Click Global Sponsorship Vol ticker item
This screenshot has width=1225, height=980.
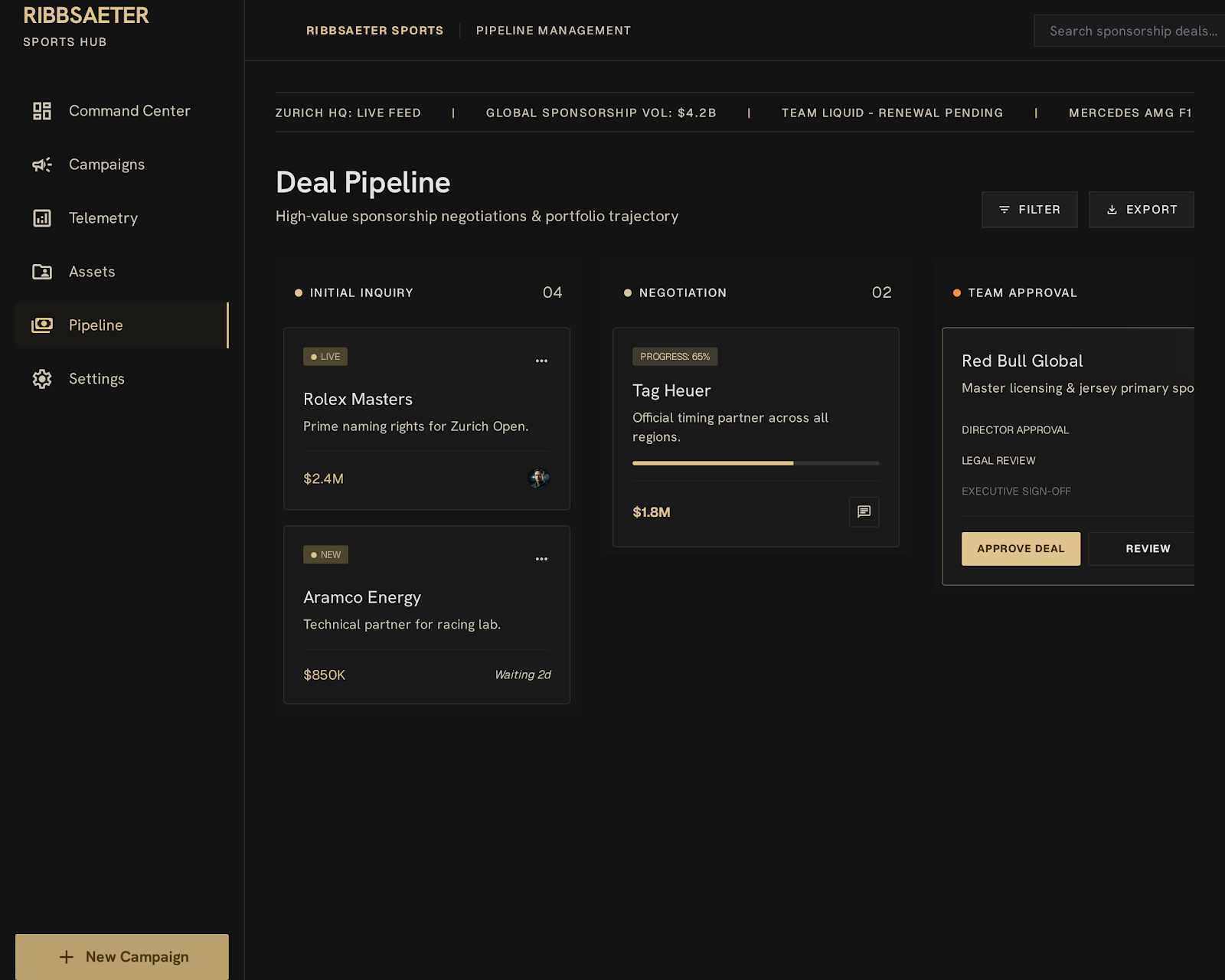601,113
